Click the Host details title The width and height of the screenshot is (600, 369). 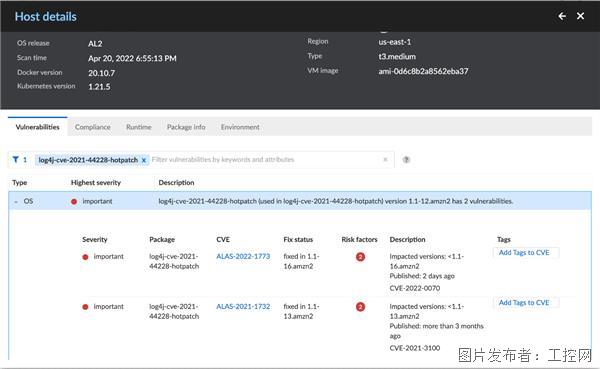(46, 16)
